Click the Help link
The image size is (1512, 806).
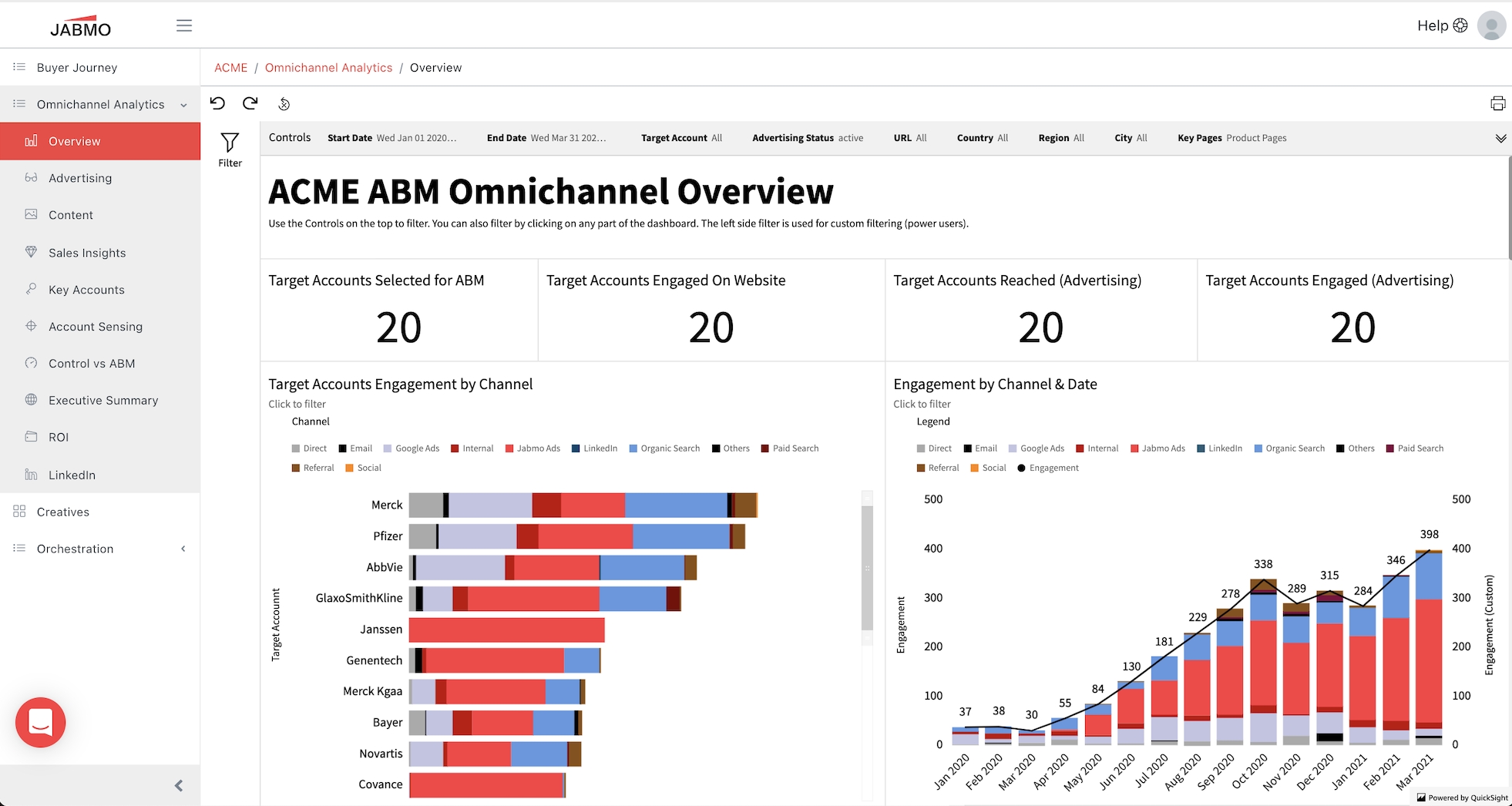click(1433, 25)
